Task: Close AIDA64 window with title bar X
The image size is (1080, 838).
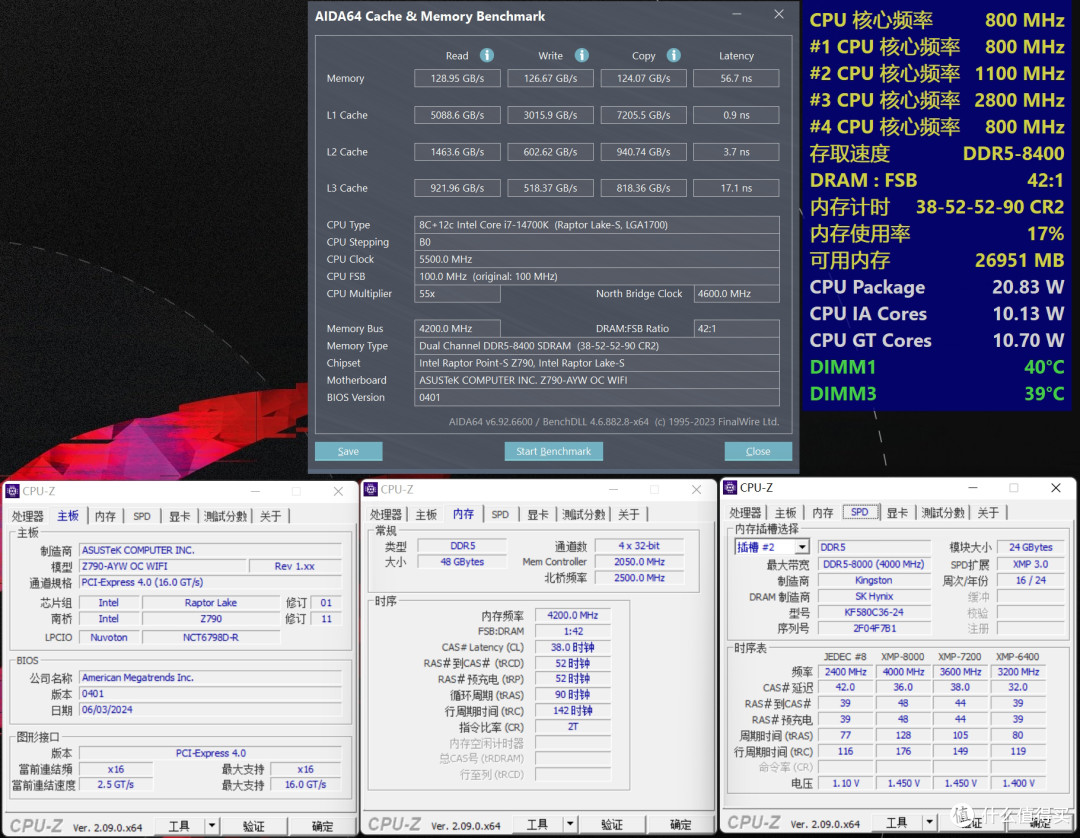Action: pos(778,14)
